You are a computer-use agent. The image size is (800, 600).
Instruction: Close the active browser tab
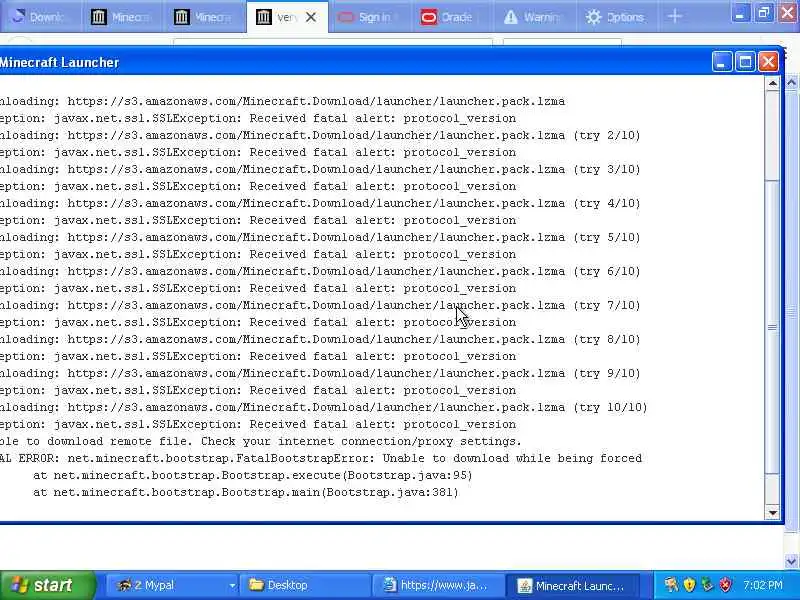pyautogui.click(x=310, y=17)
